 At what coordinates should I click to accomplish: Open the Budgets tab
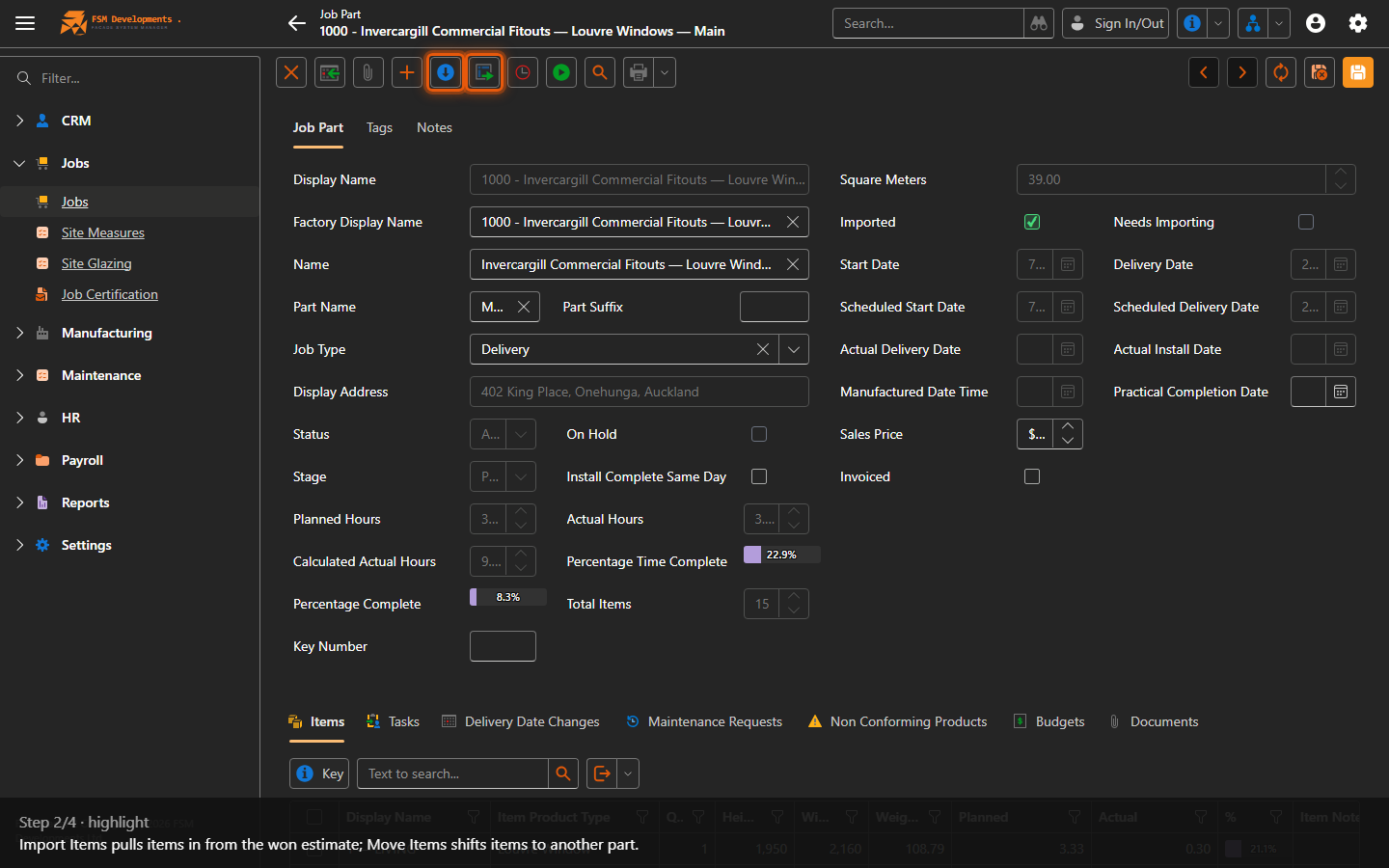click(x=1049, y=721)
